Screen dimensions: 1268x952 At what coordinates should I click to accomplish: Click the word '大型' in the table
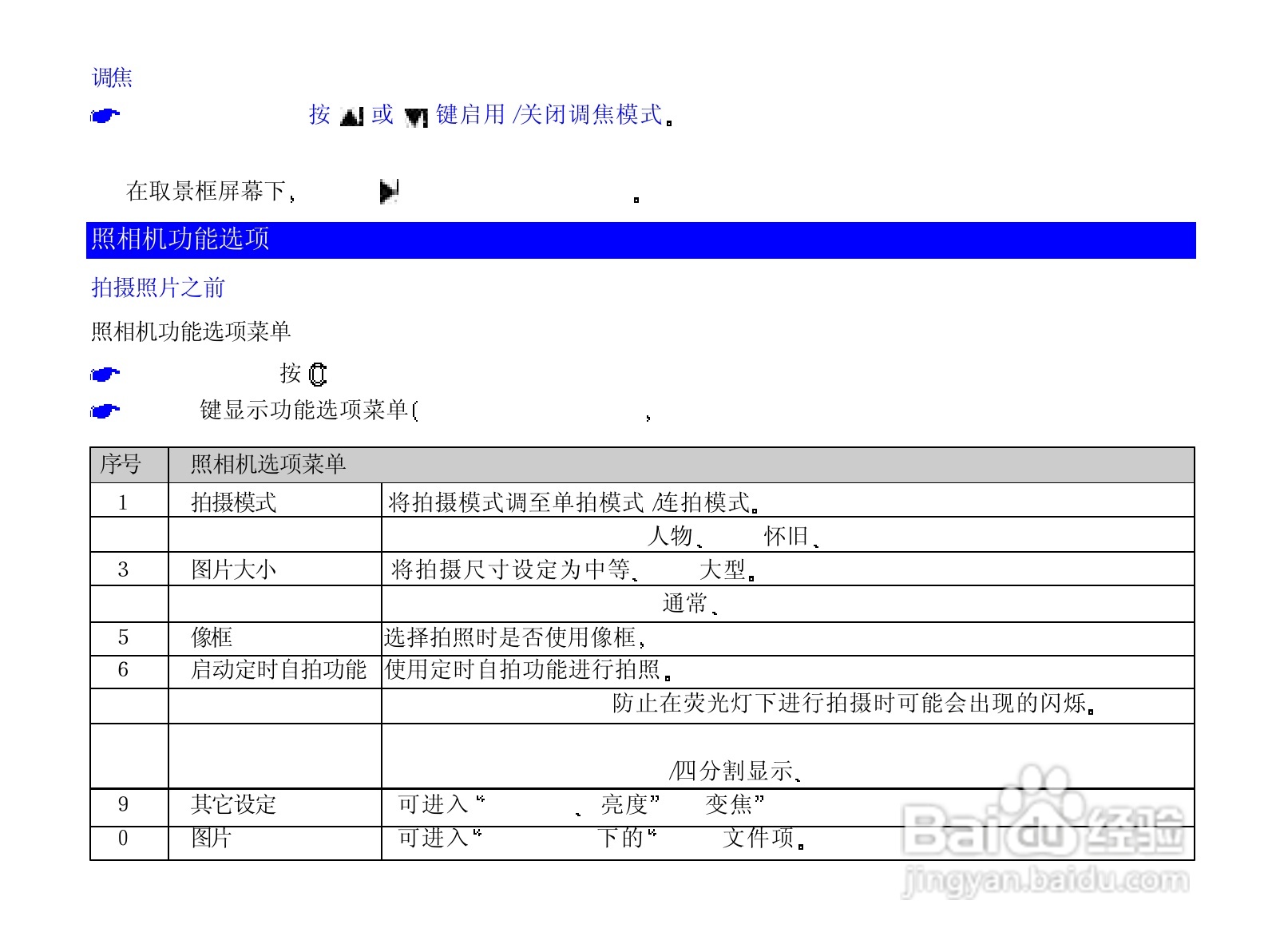tap(723, 569)
